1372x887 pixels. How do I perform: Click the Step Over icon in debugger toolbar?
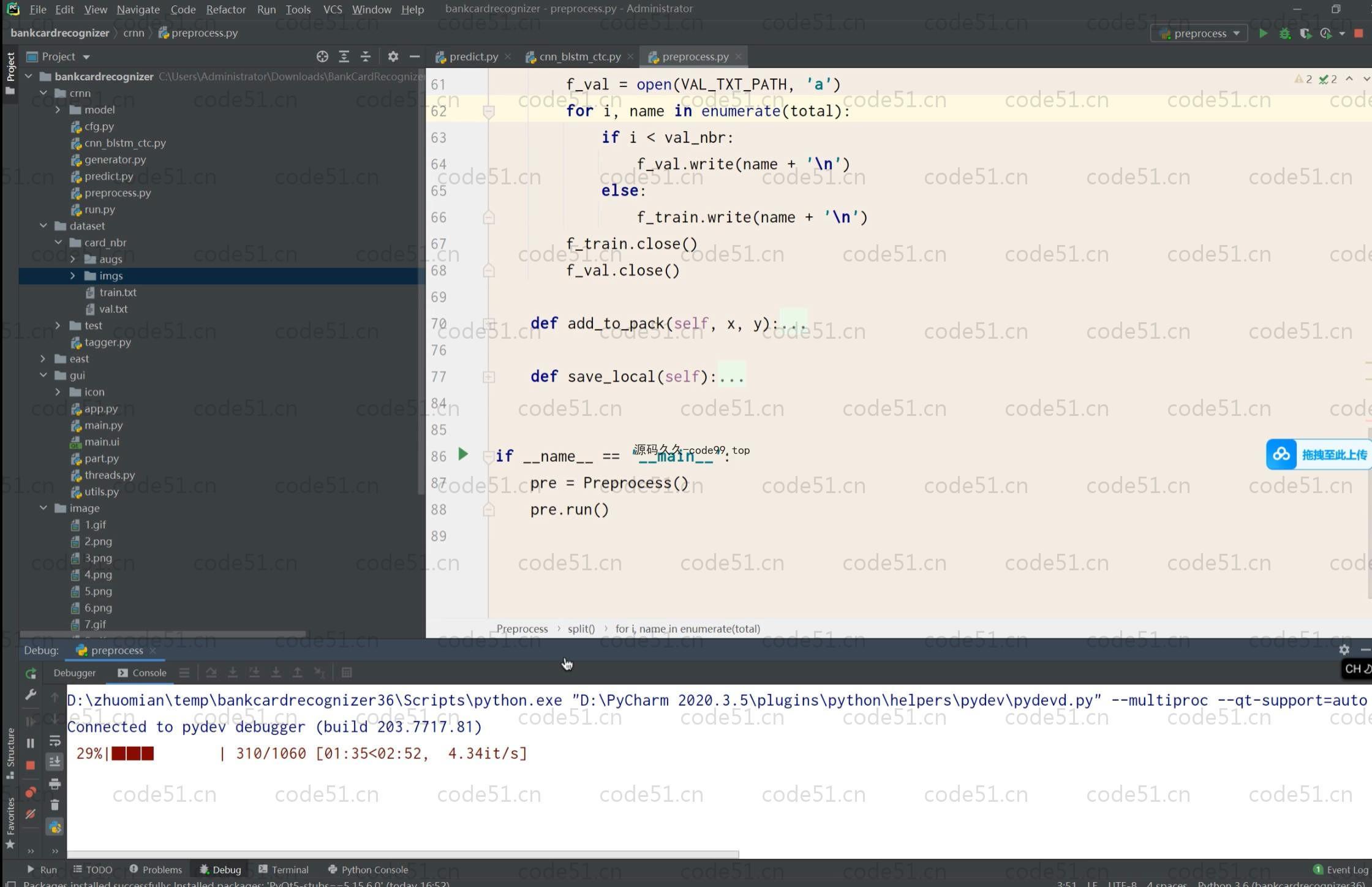(x=211, y=673)
